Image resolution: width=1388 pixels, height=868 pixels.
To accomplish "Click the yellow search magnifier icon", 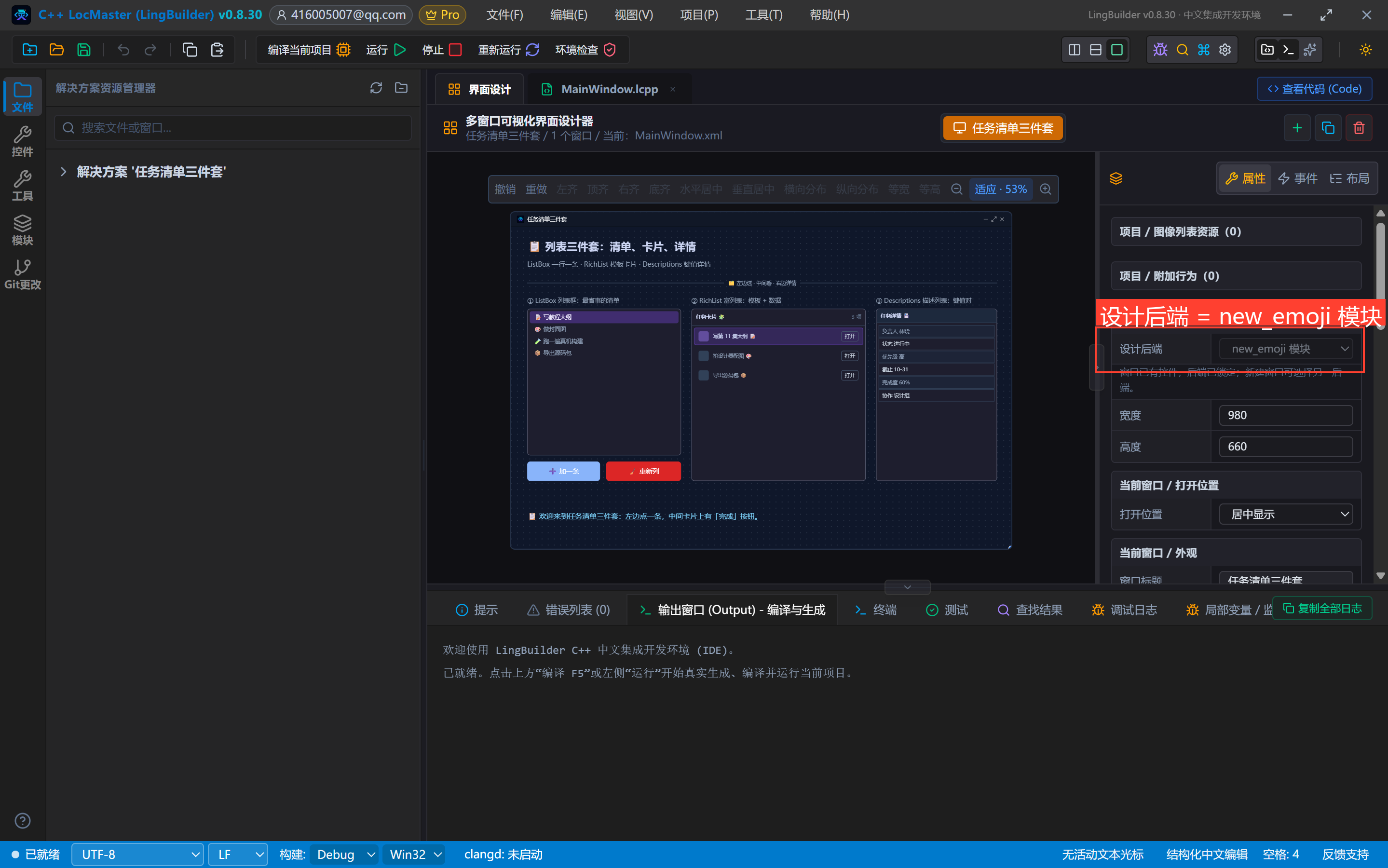I will pyautogui.click(x=1182, y=50).
